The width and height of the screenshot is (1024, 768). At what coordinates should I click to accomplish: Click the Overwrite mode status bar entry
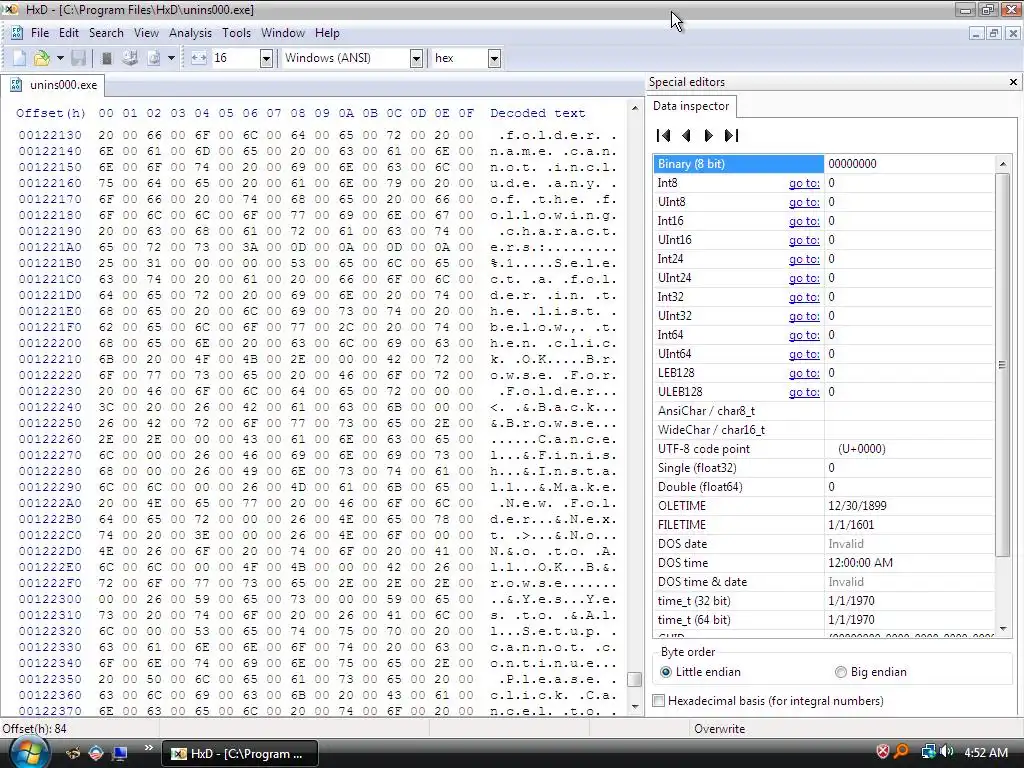pyautogui.click(x=719, y=729)
